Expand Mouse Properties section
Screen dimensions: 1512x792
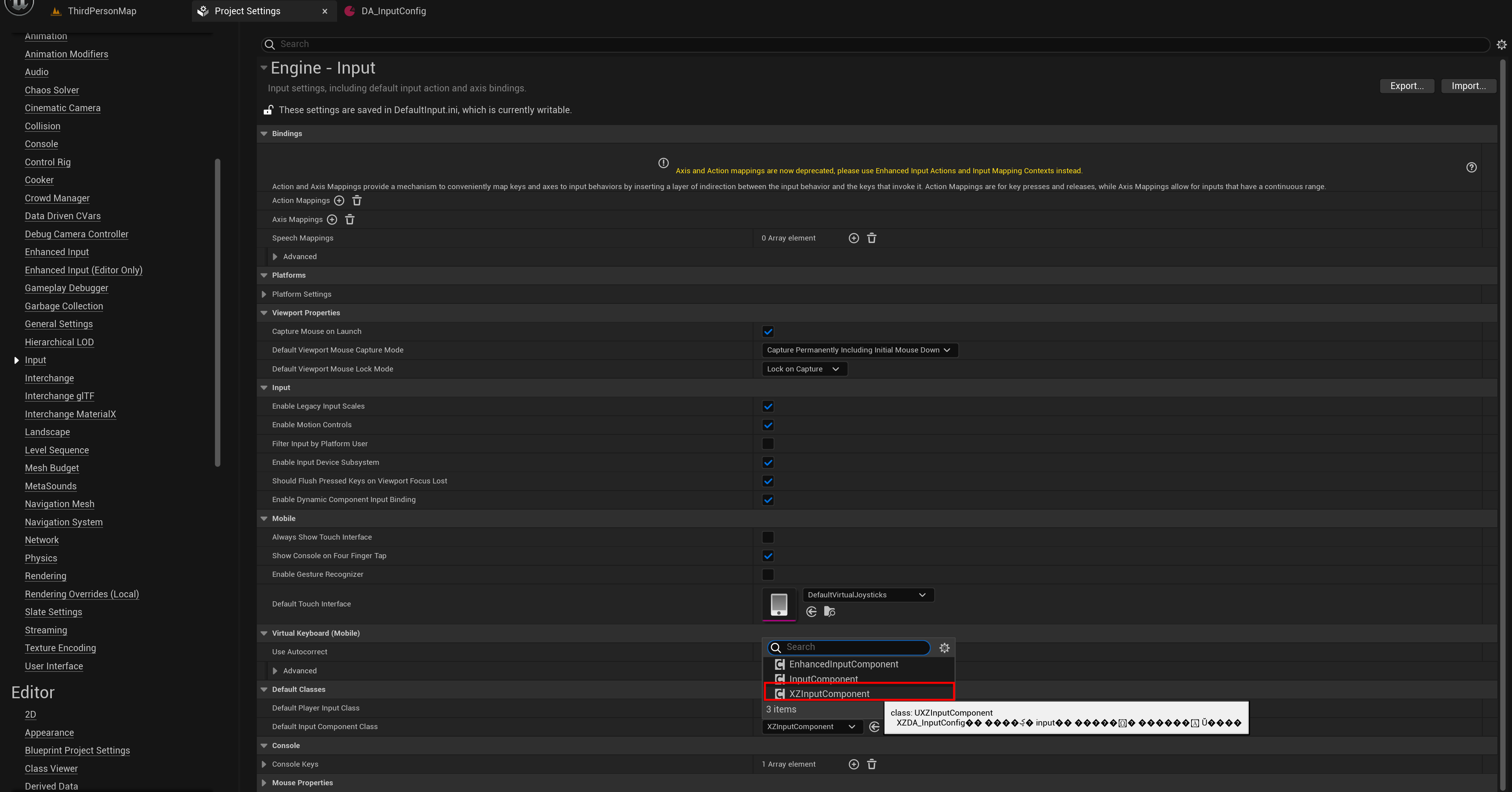[264, 783]
